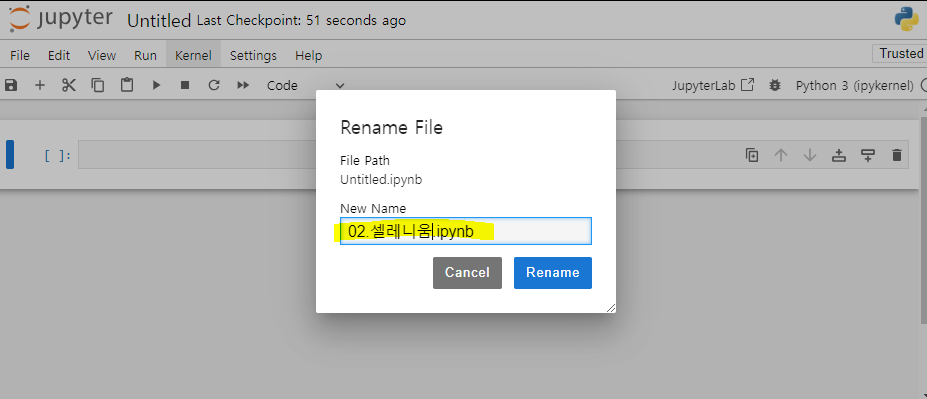Open the File menu
The width and height of the screenshot is (927, 399).
(20, 56)
